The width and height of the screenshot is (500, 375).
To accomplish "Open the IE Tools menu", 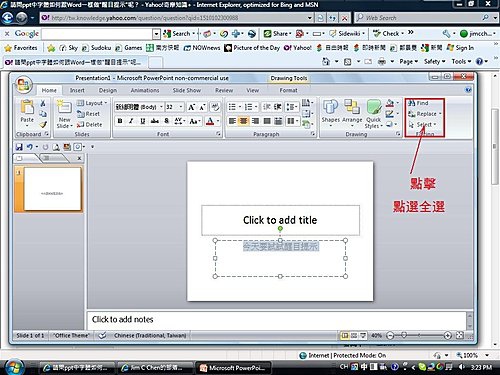I will [x=461, y=62].
